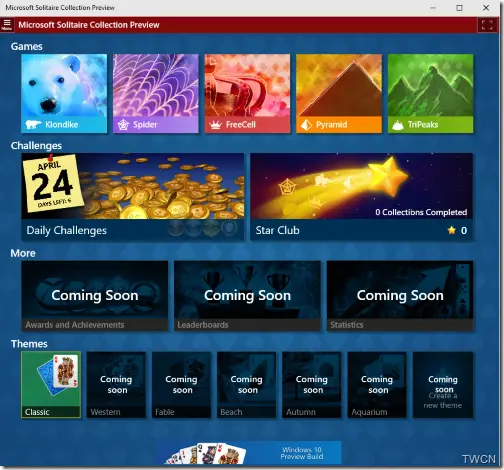Viewport: 504px width, 470px height.
Task: Pick the Aquarium theme tile
Action: pyautogui.click(x=377, y=385)
